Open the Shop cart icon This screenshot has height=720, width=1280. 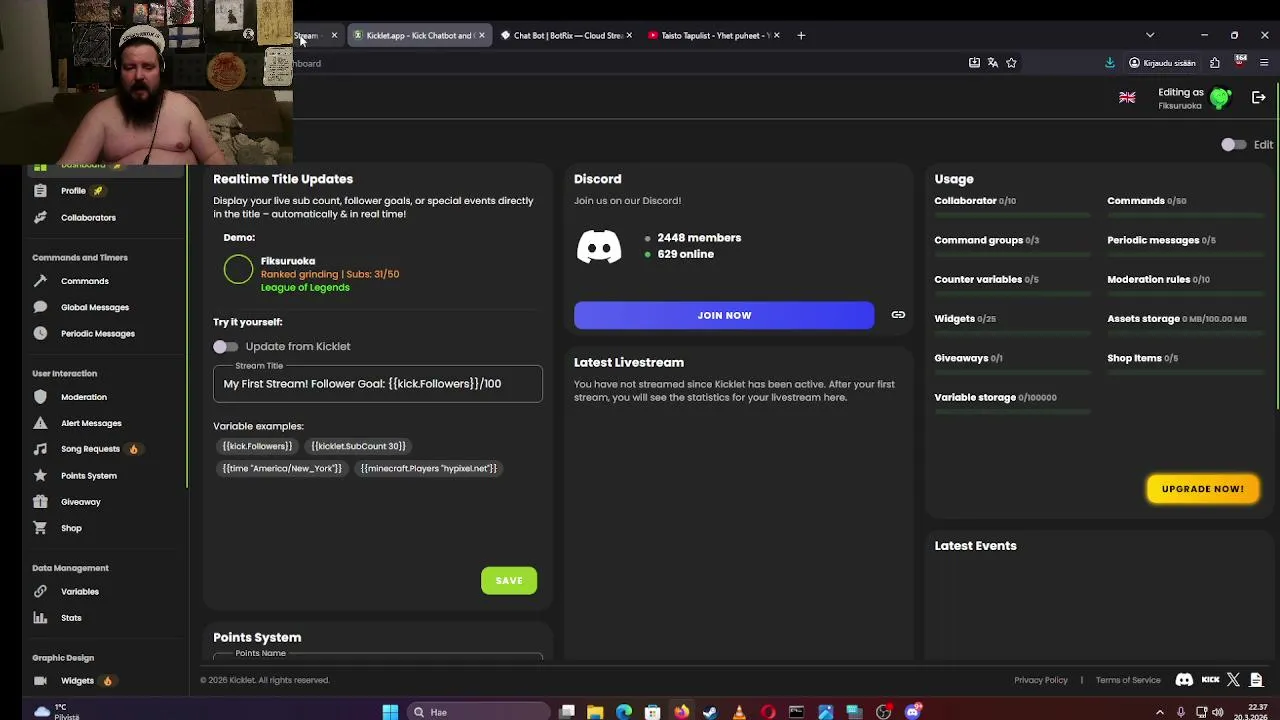point(40,528)
